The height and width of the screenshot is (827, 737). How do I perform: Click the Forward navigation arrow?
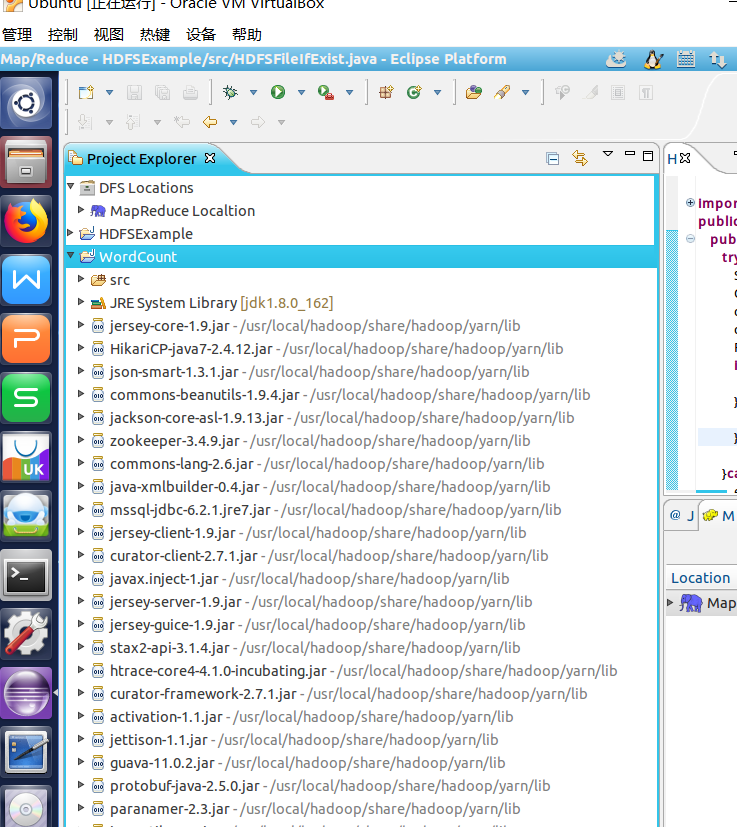pyautogui.click(x=258, y=122)
